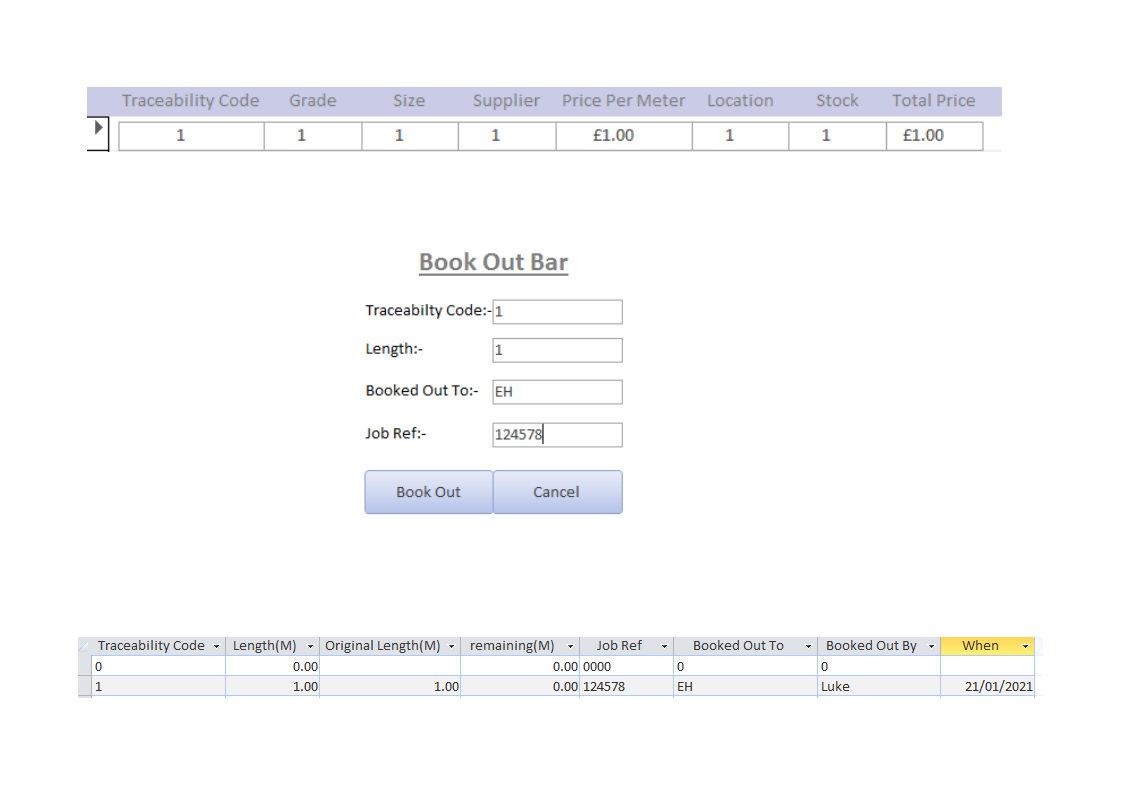
Task: Click the Grade column header label
Action: click(313, 101)
